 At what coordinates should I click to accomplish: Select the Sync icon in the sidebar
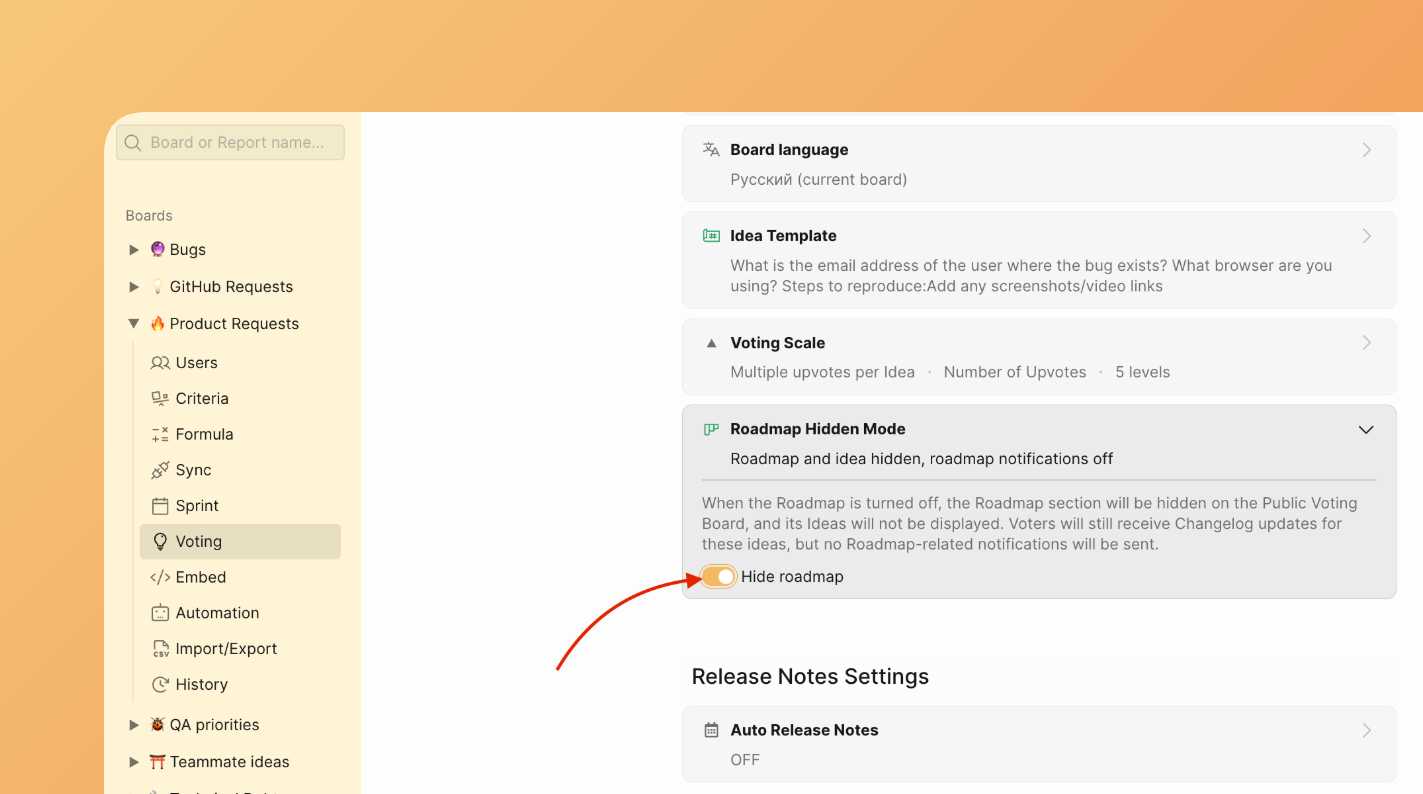point(160,470)
